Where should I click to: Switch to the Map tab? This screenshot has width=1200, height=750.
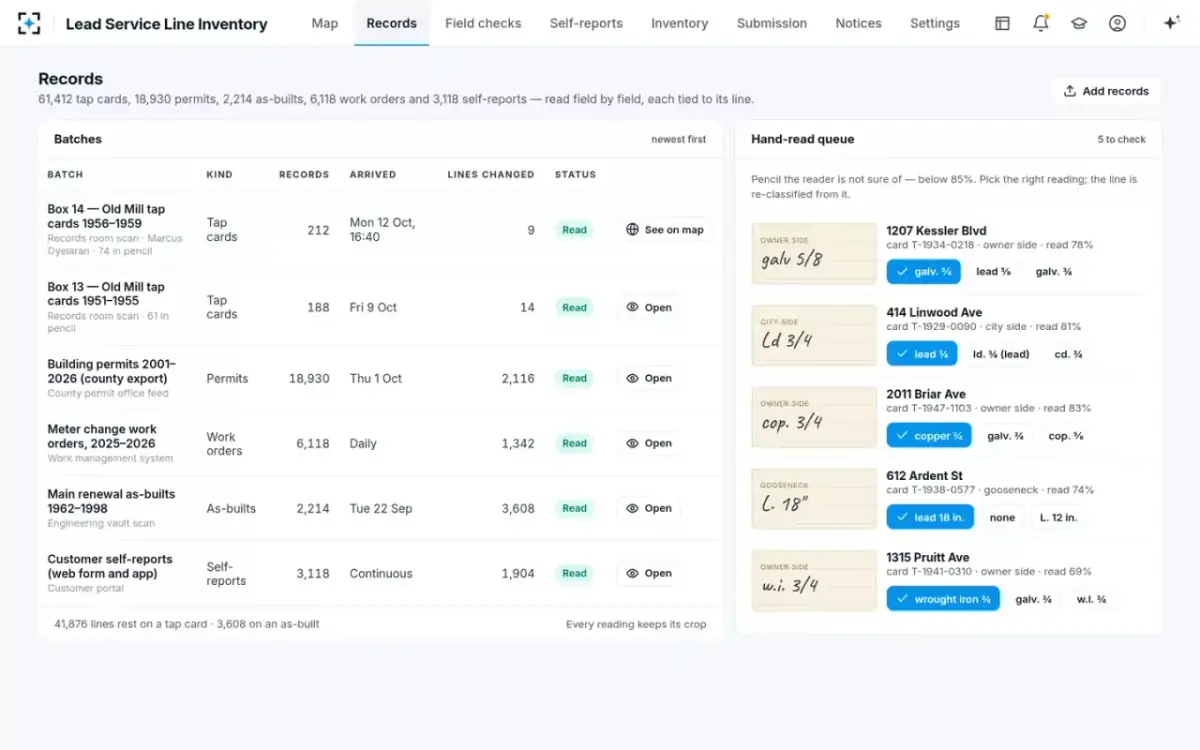pos(325,23)
